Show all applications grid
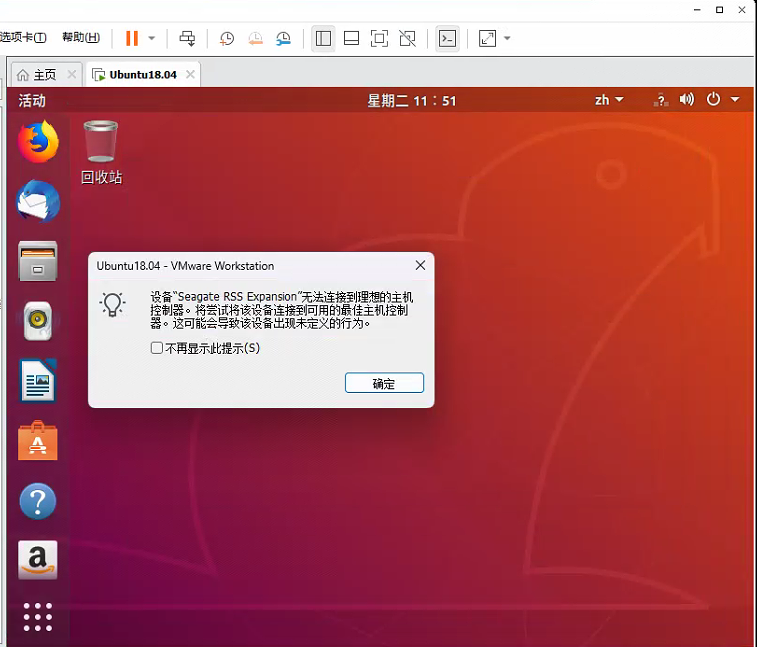Screen dimensions: 757x647 pyautogui.click(x=38, y=617)
